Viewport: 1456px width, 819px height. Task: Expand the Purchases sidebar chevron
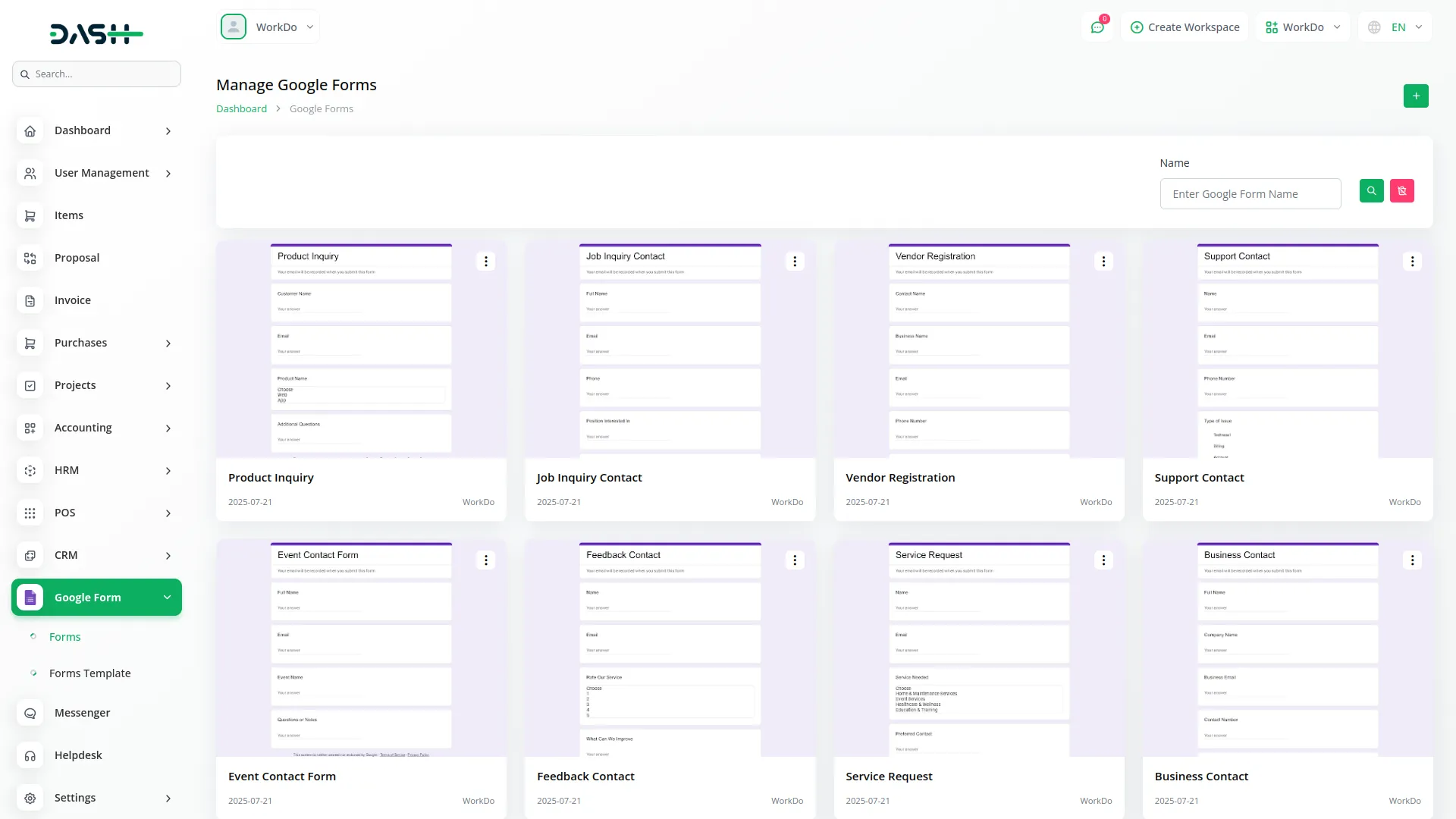168,343
